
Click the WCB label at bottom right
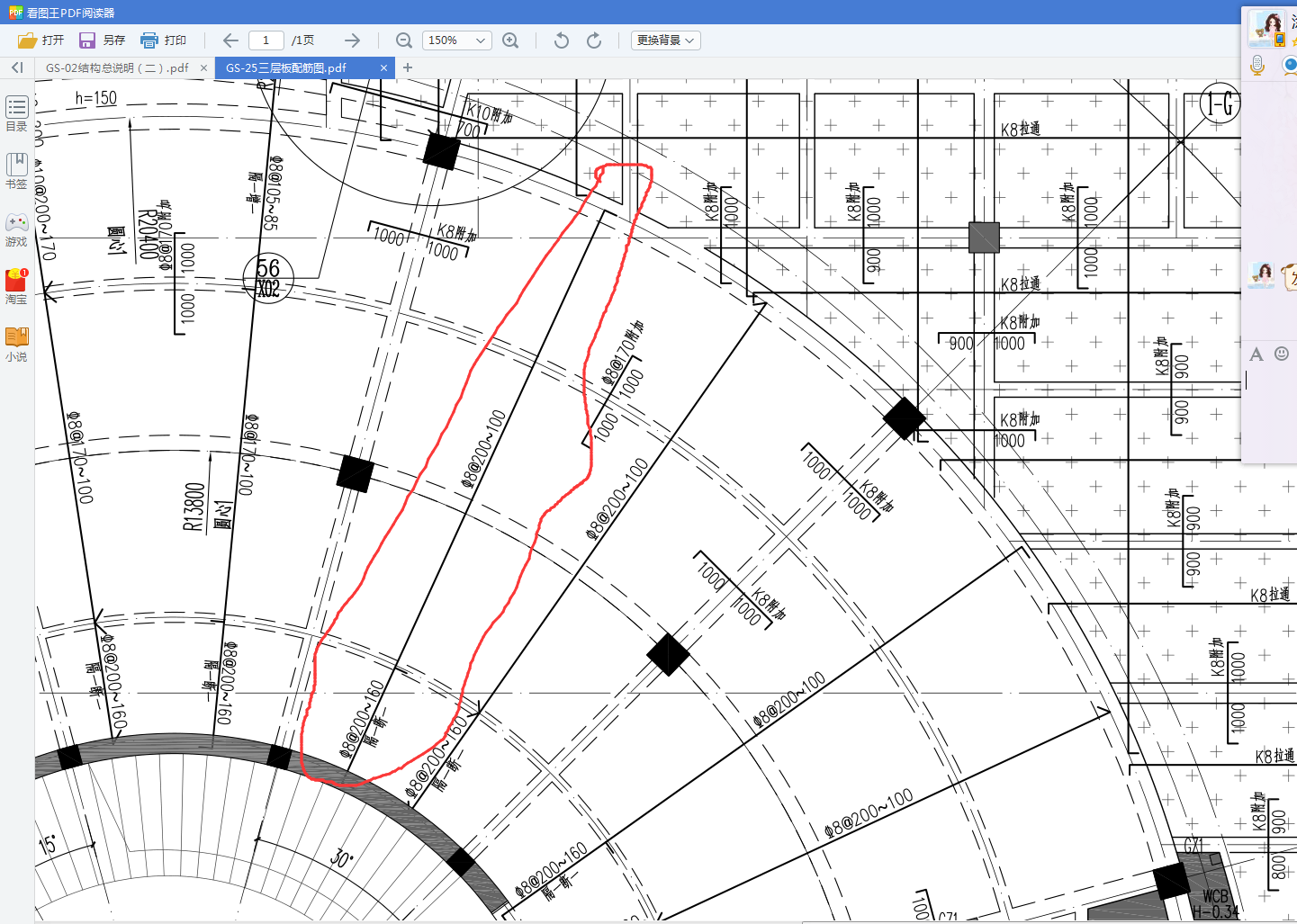[x=1215, y=896]
